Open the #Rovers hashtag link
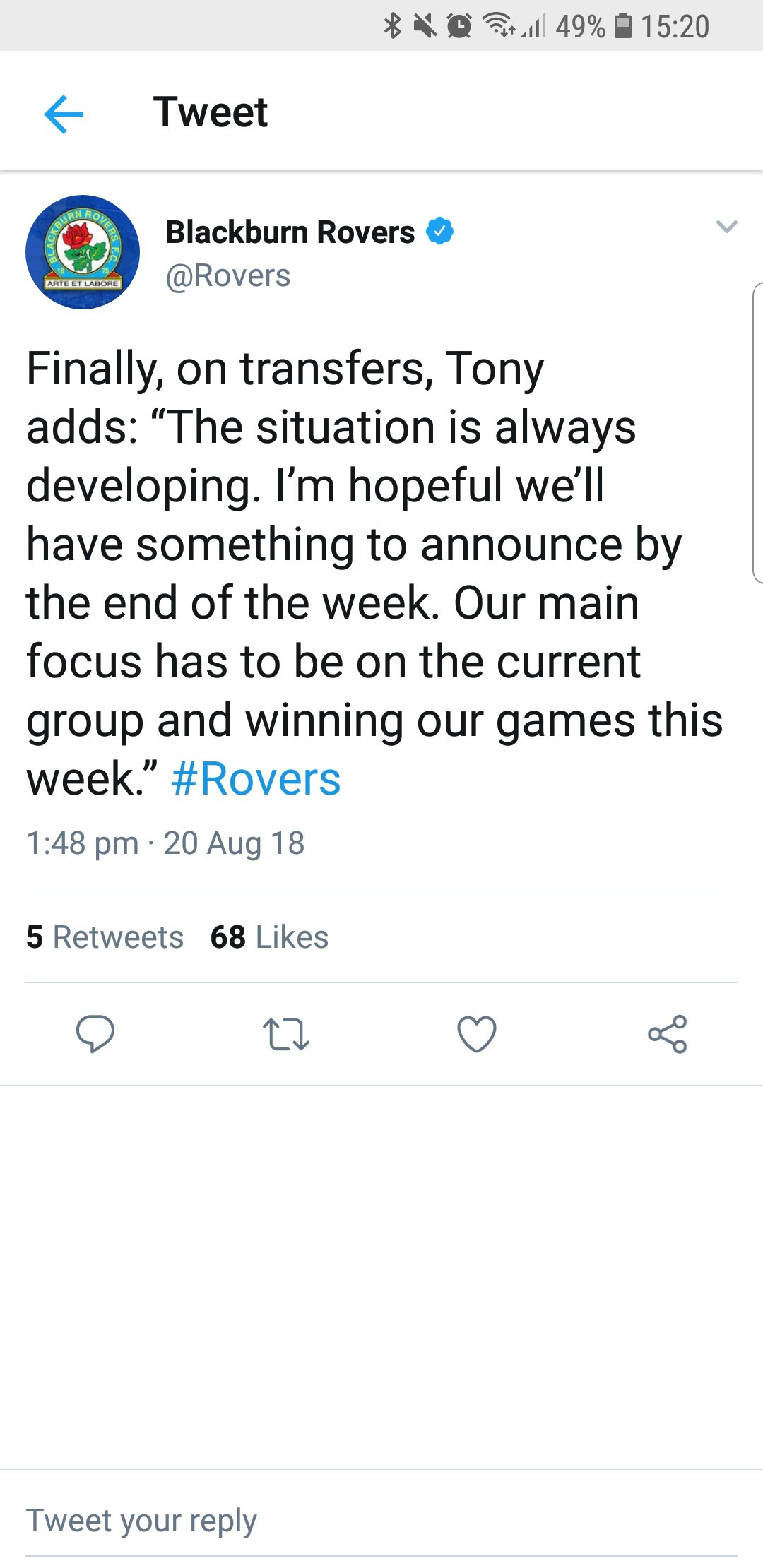The height and width of the screenshot is (1568, 763). [x=256, y=779]
